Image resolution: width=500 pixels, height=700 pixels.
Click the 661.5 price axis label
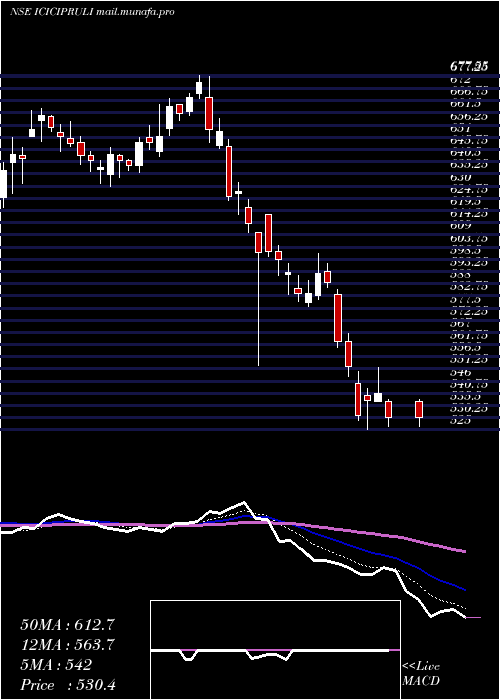pyautogui.click(x=468, y=104)
